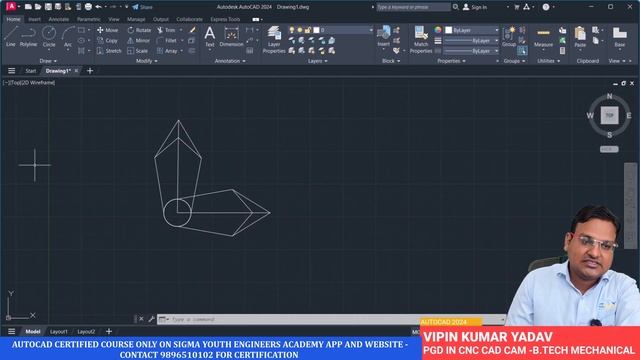
Task: Activate the Fillet command
Action: pos(167,40)
